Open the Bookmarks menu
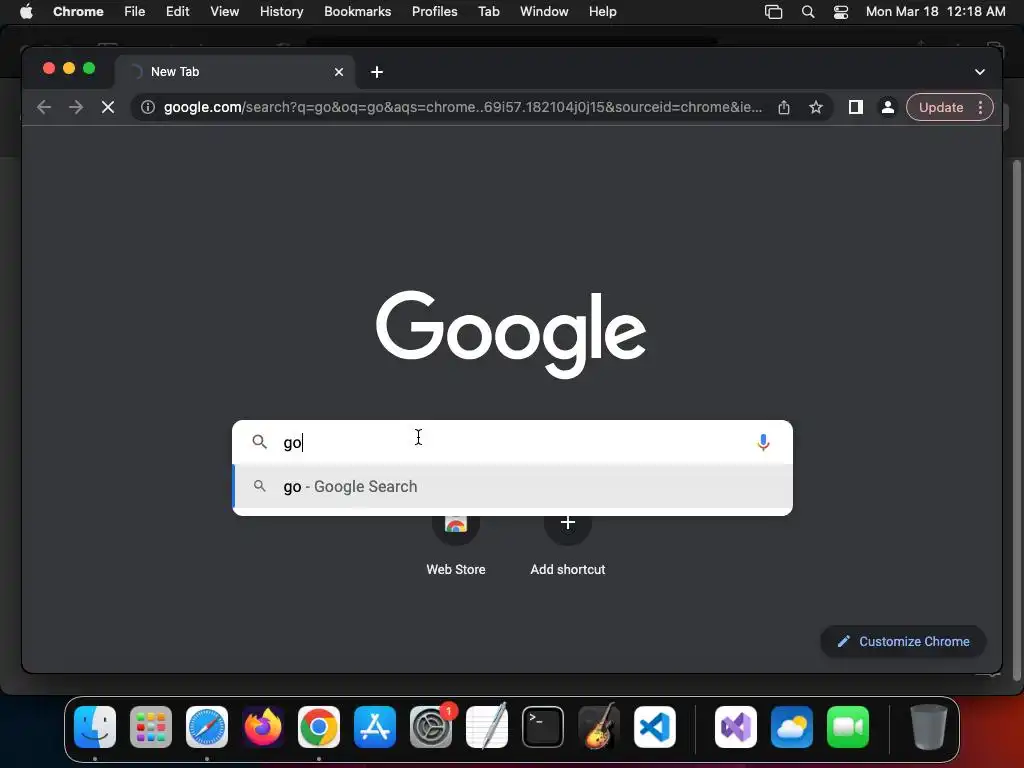The image size is (1024, 768). tap(357, 11)
